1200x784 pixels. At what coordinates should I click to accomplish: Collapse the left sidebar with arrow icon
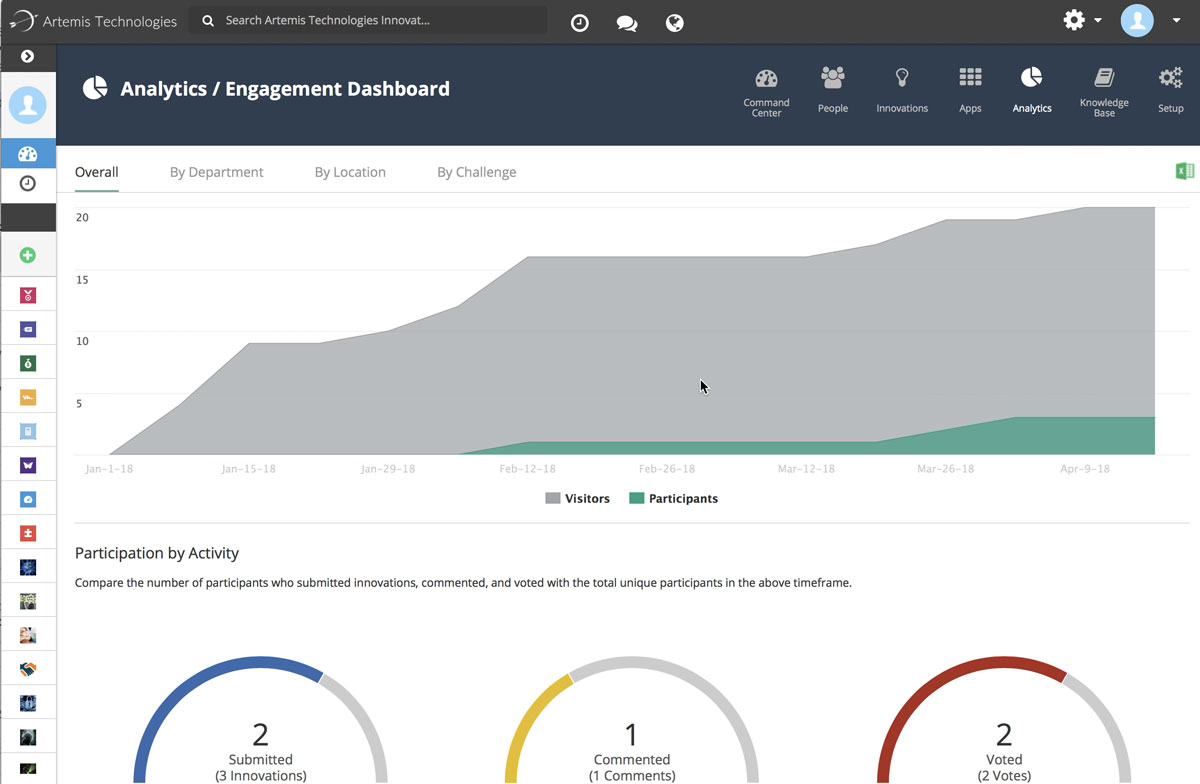click(28, 57)
